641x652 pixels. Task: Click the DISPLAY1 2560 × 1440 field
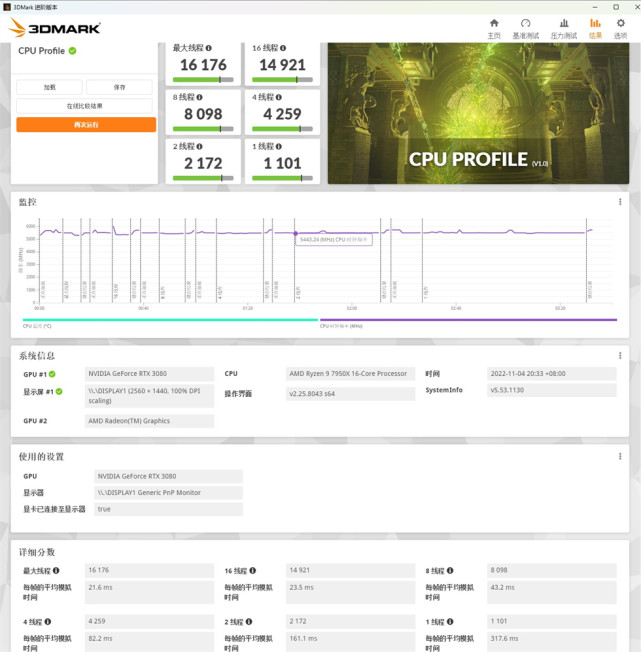point(149,396)
